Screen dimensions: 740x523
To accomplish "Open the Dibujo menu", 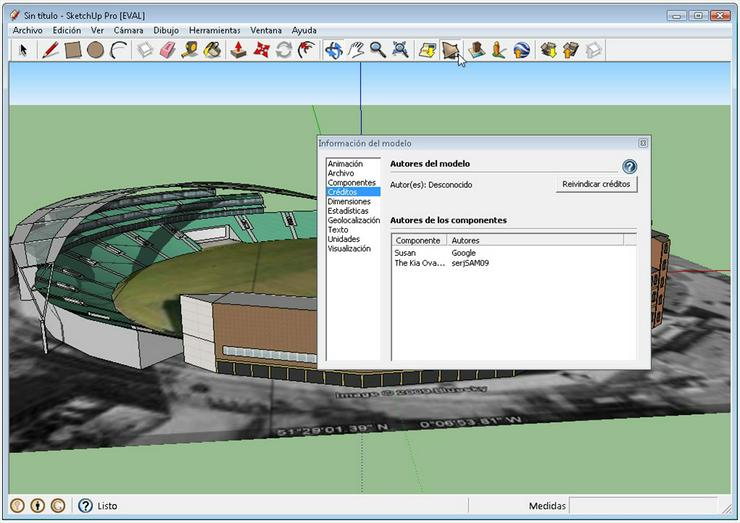I will tap(166, 30).
